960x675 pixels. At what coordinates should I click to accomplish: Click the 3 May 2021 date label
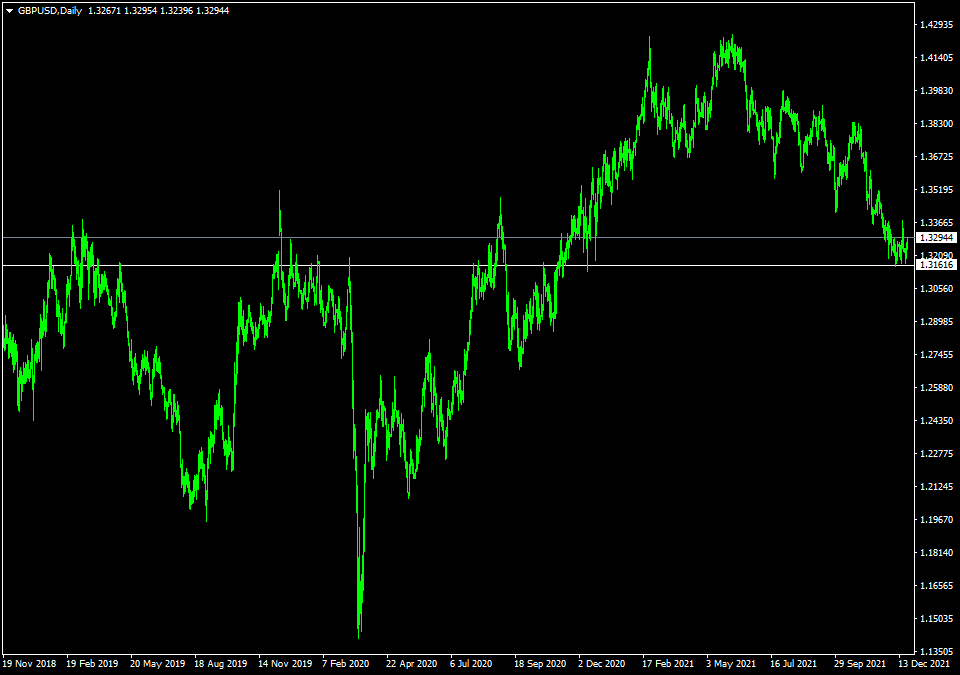click(x=731, y=664)
